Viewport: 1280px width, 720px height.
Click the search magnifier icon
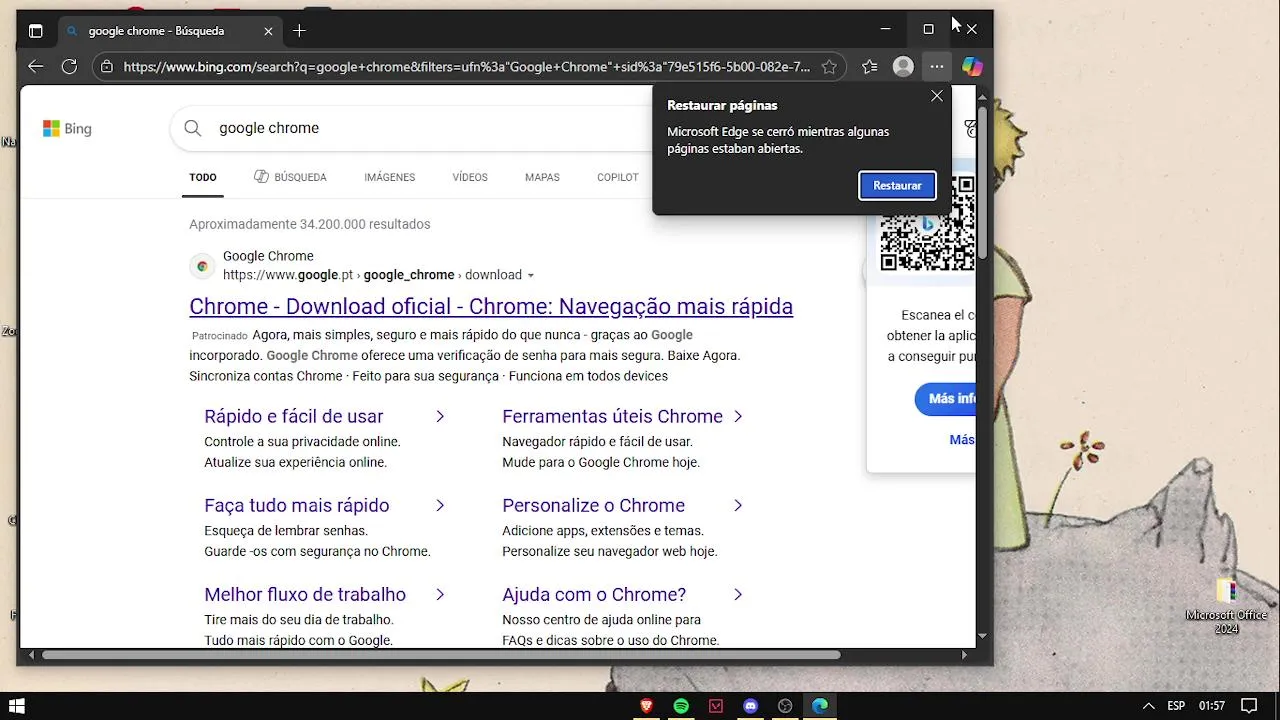click(193, 128)
